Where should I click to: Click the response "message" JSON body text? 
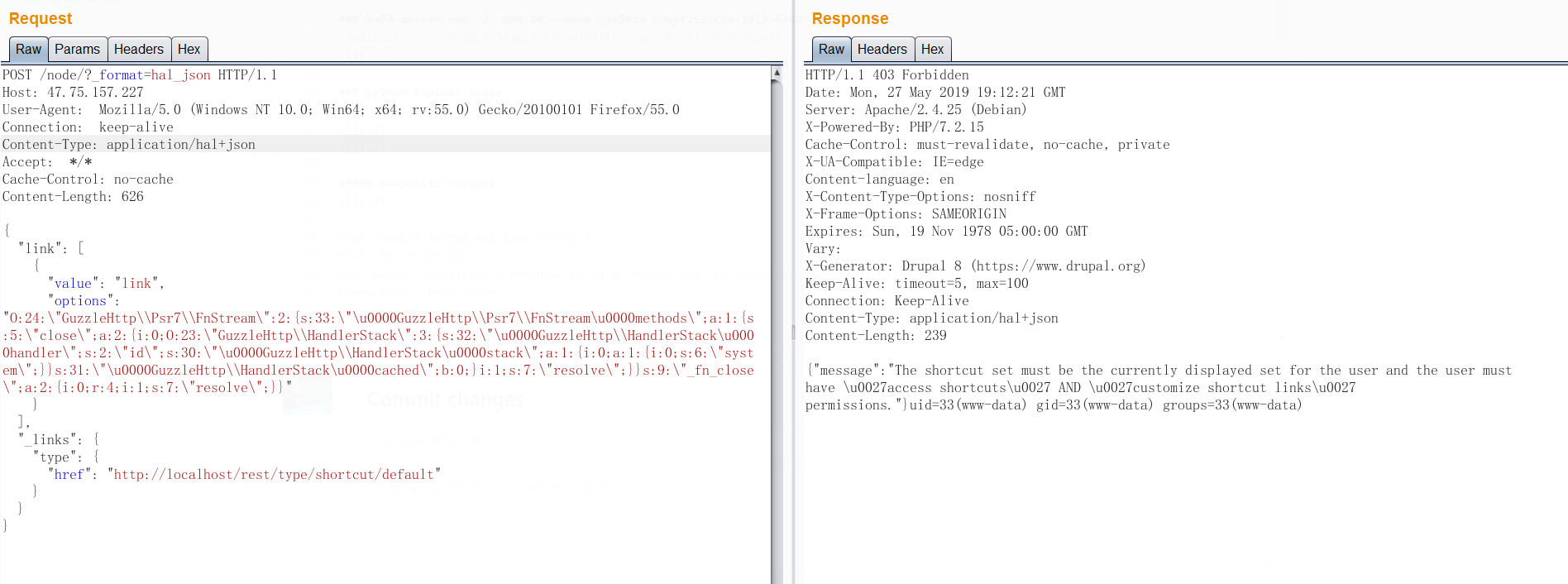pos(1159,387)
